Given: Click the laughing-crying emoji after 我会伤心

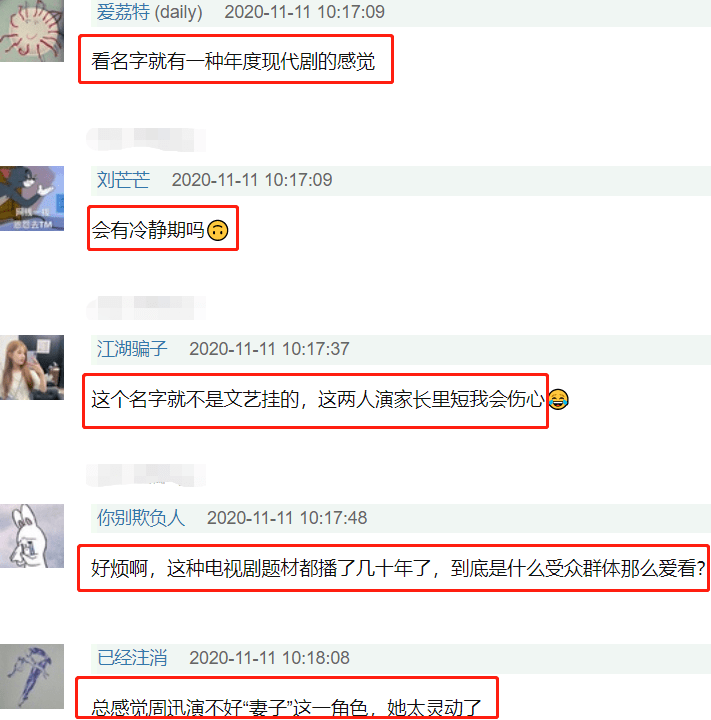Looking at the screenshot, I should point(559,399).
